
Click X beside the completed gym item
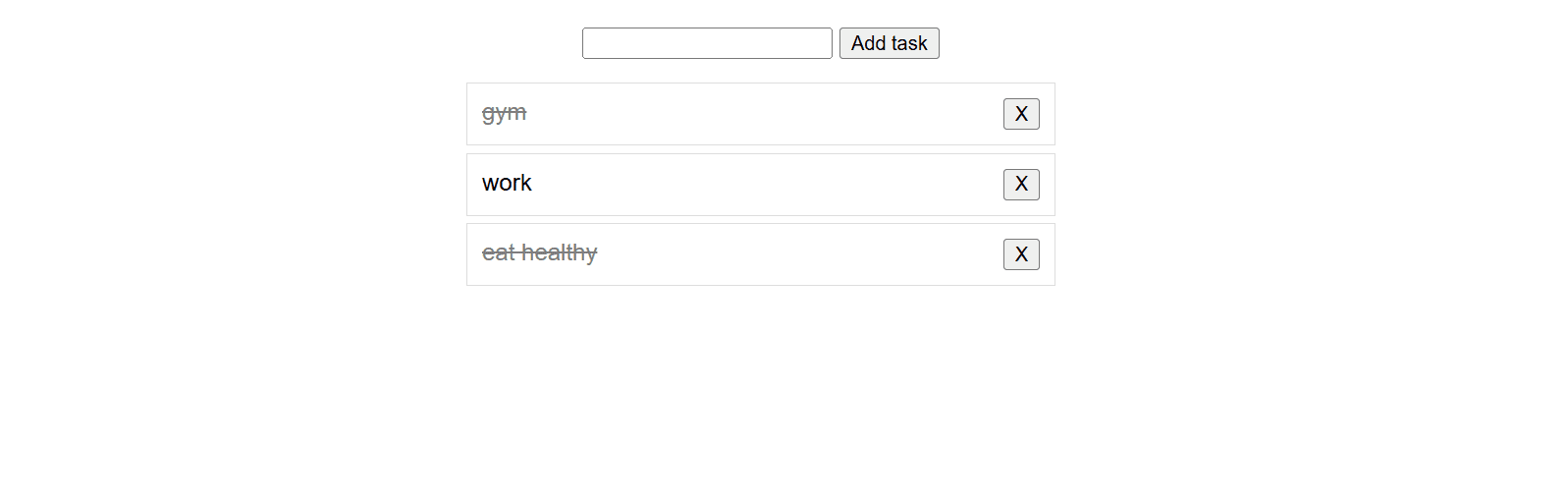1021,114
